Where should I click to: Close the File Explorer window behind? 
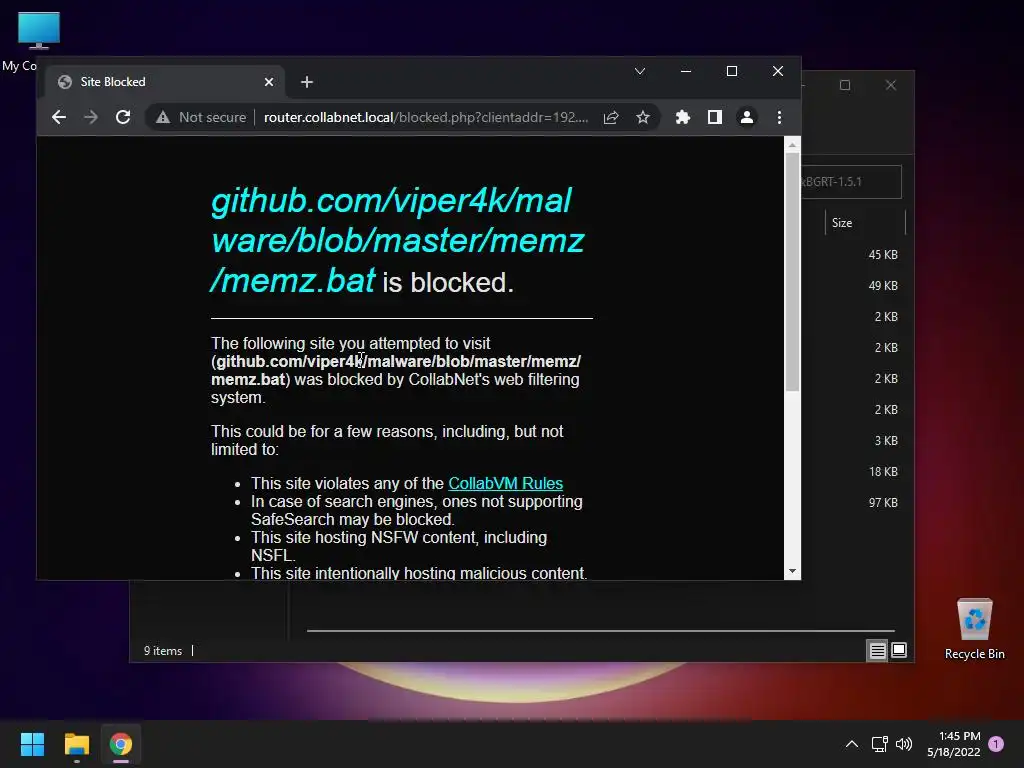891,86
